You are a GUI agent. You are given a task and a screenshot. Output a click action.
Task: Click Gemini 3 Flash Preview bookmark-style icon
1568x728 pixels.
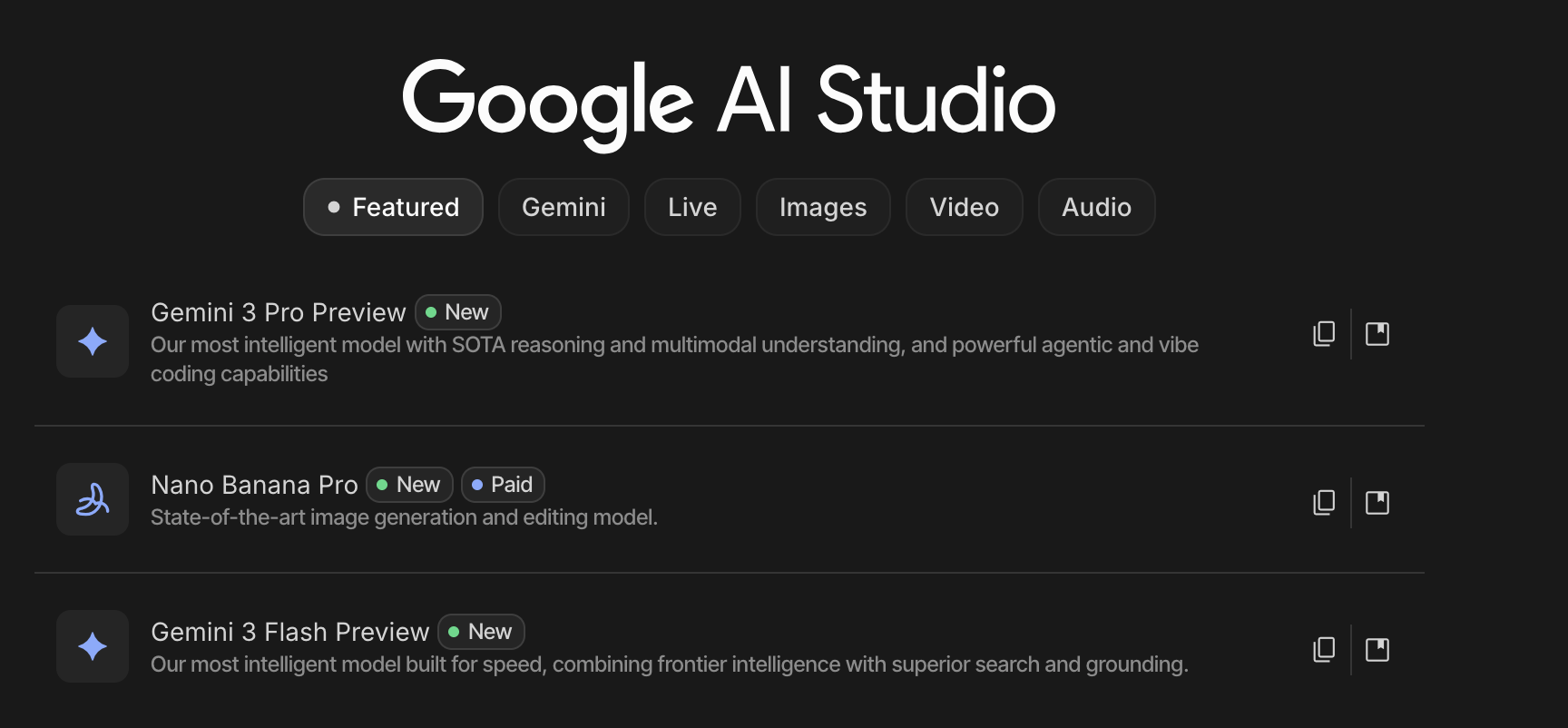click(1377, 650)
